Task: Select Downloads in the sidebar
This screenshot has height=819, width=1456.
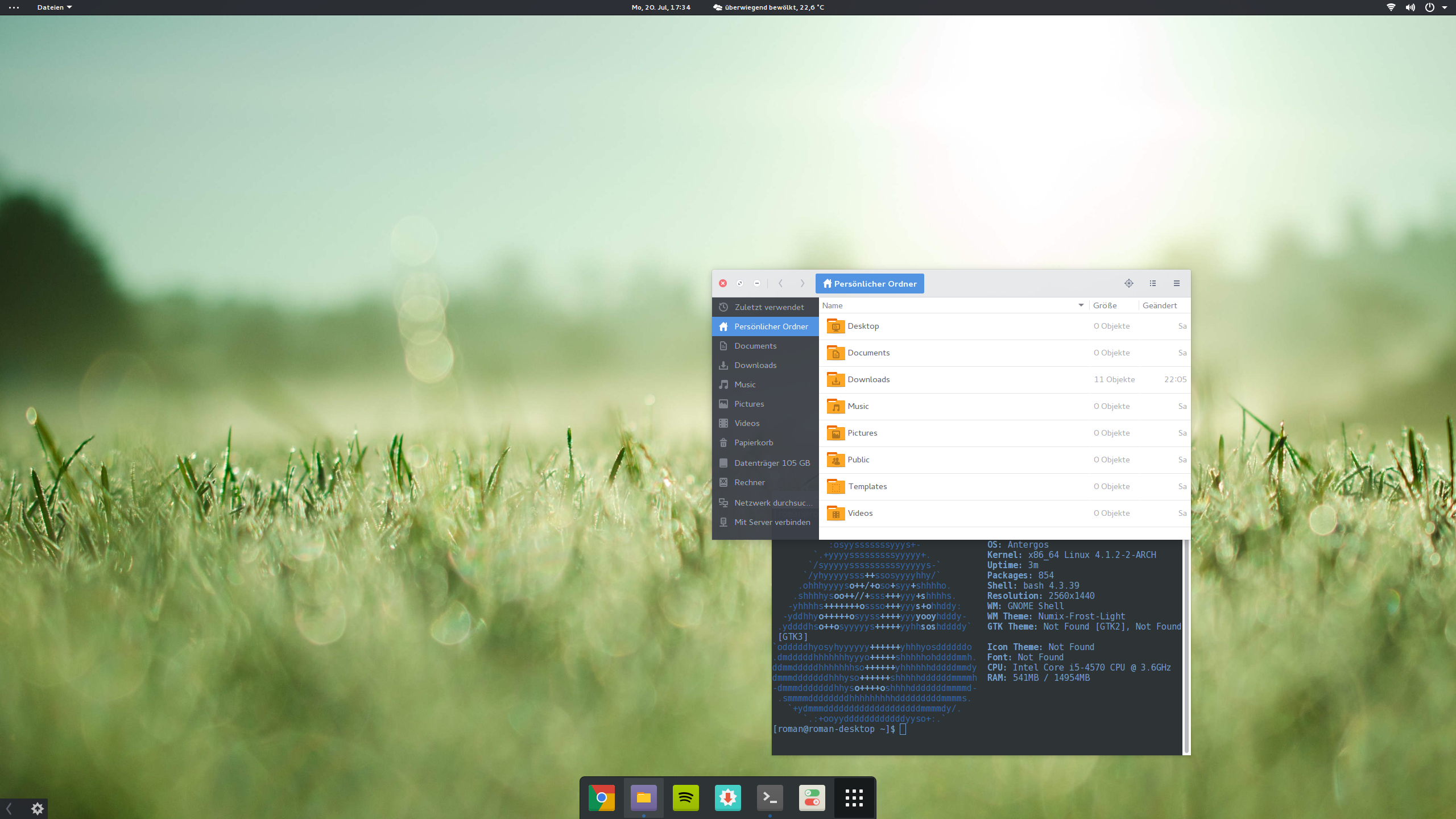Action: tap(755, 365)
